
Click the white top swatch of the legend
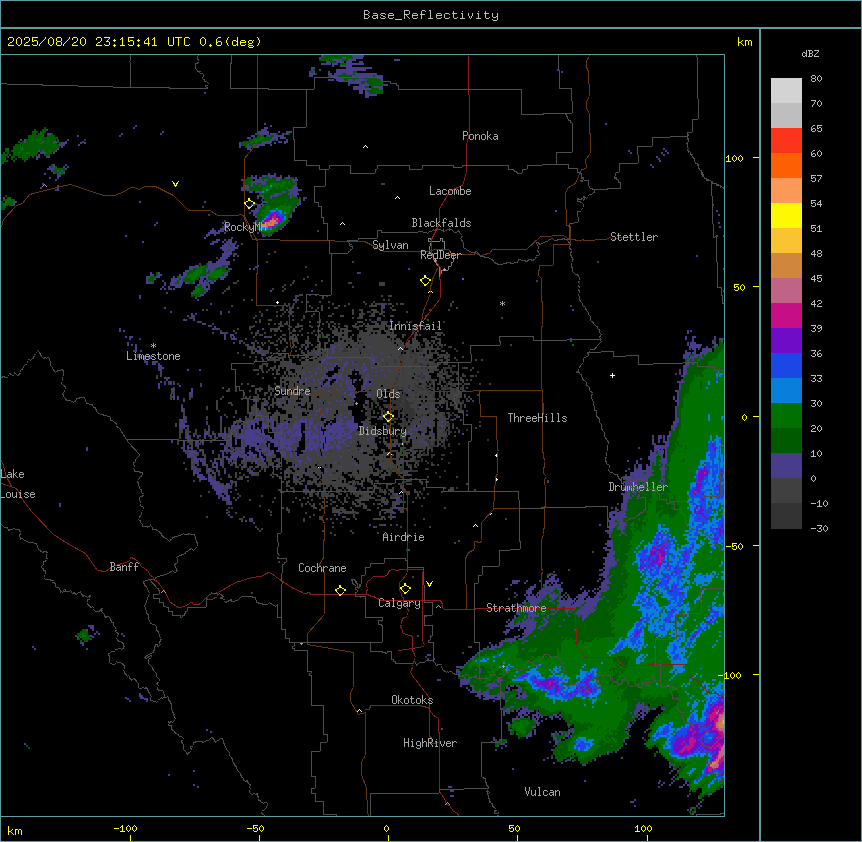(786, 91)
